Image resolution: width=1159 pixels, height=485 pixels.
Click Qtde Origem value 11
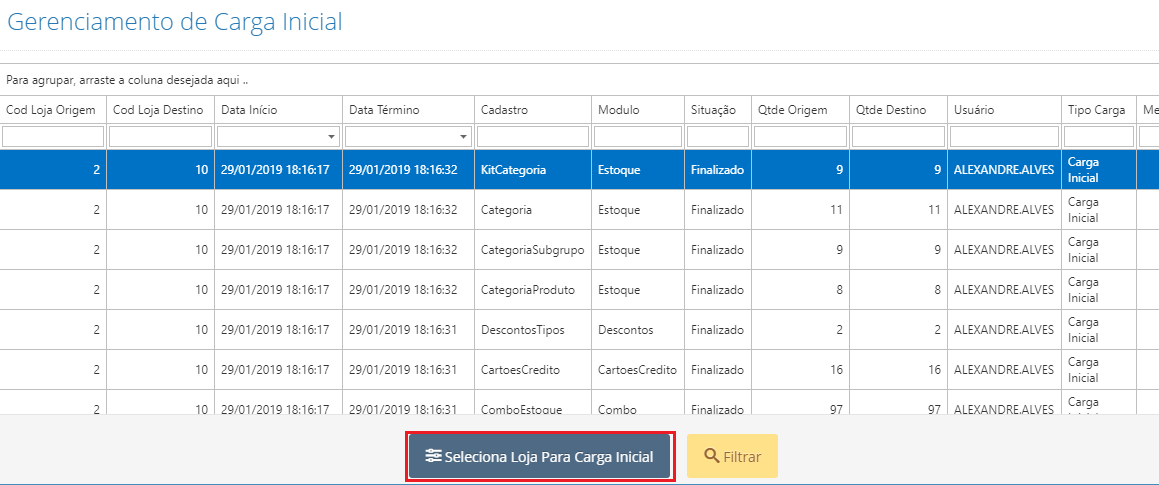800,210
